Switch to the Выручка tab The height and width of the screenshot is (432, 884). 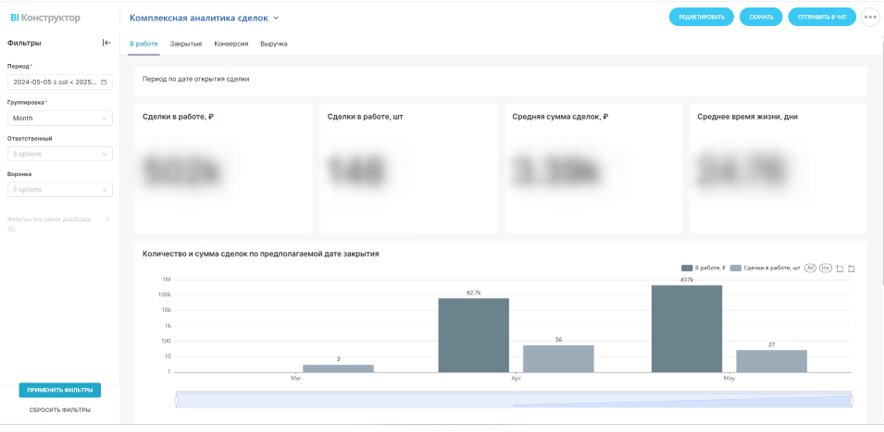click(x=274, y=43)
